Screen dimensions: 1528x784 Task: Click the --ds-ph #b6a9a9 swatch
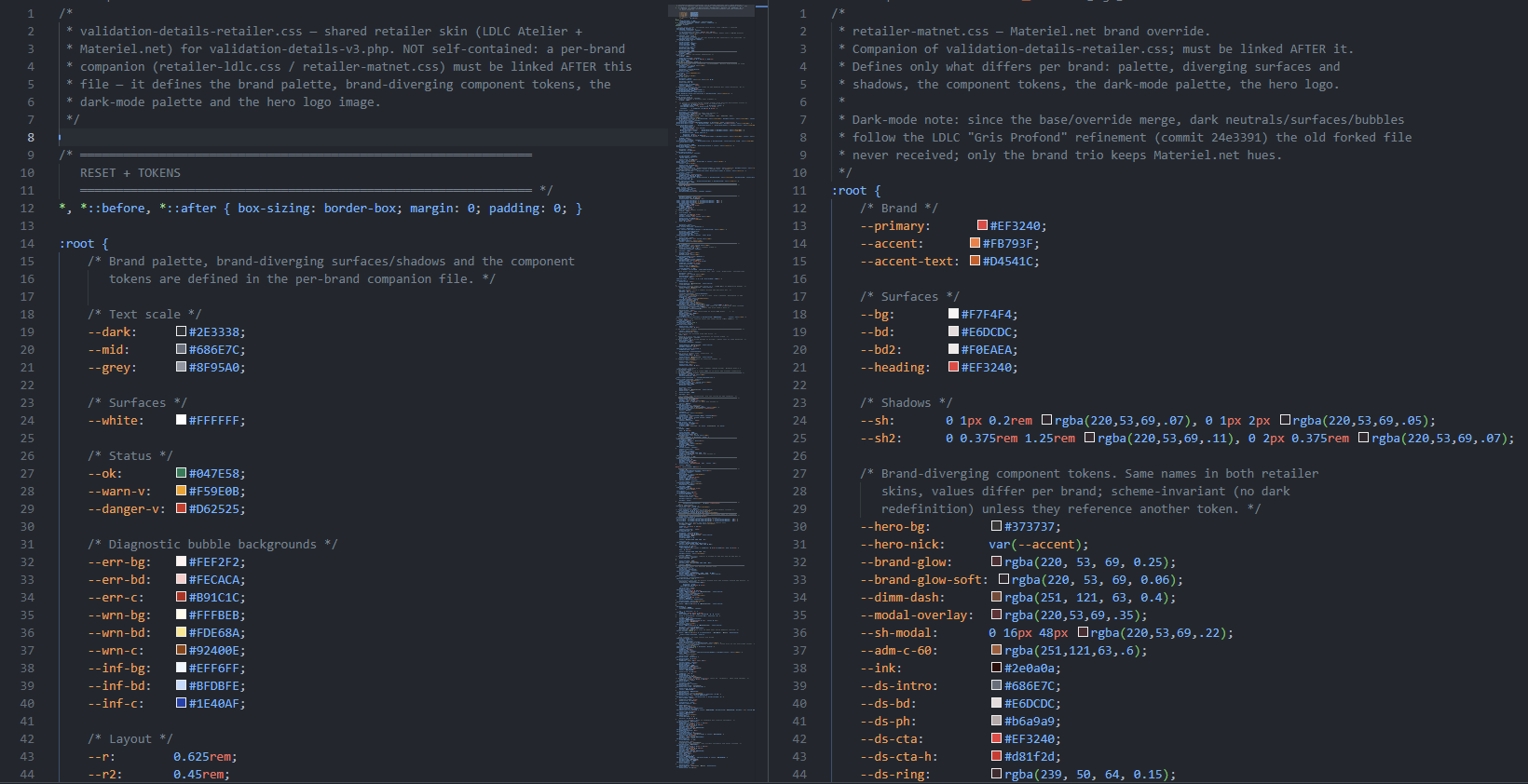click(x=996, y=721)
